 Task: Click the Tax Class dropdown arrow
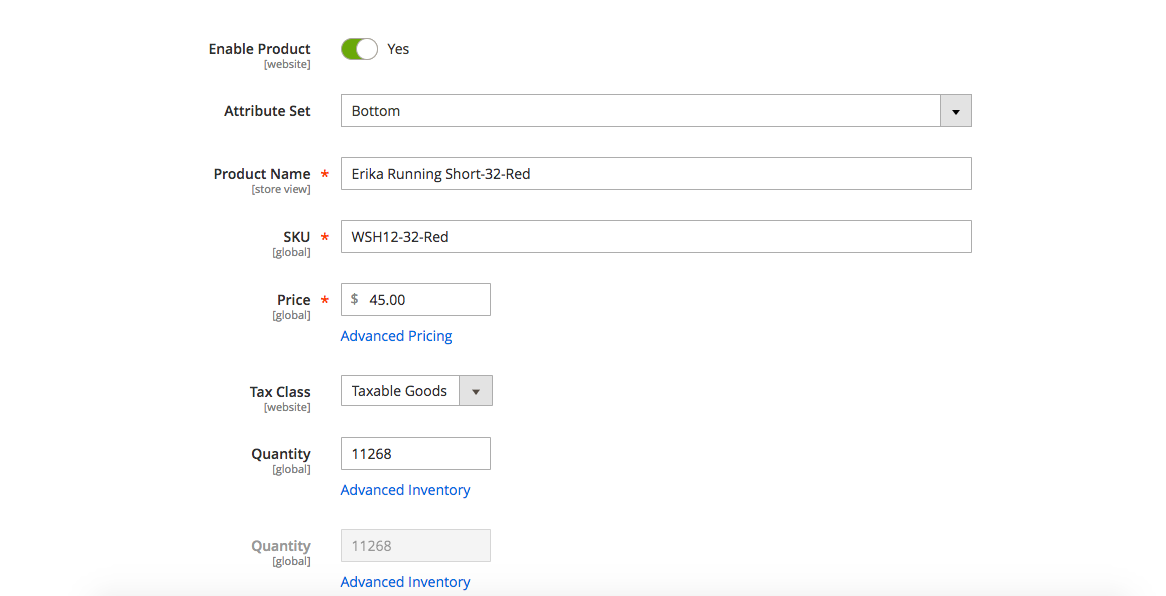tap(475, 391)
